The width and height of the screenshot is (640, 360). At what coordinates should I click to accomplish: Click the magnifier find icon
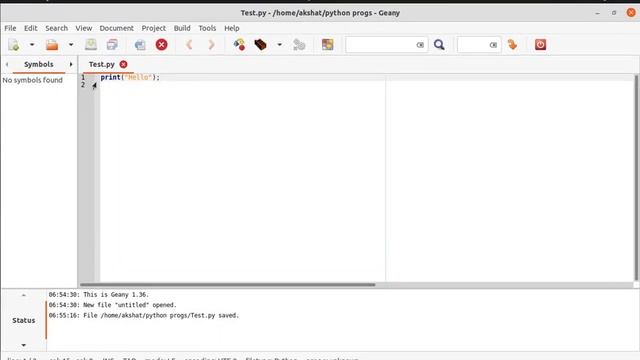coord(439,44)
